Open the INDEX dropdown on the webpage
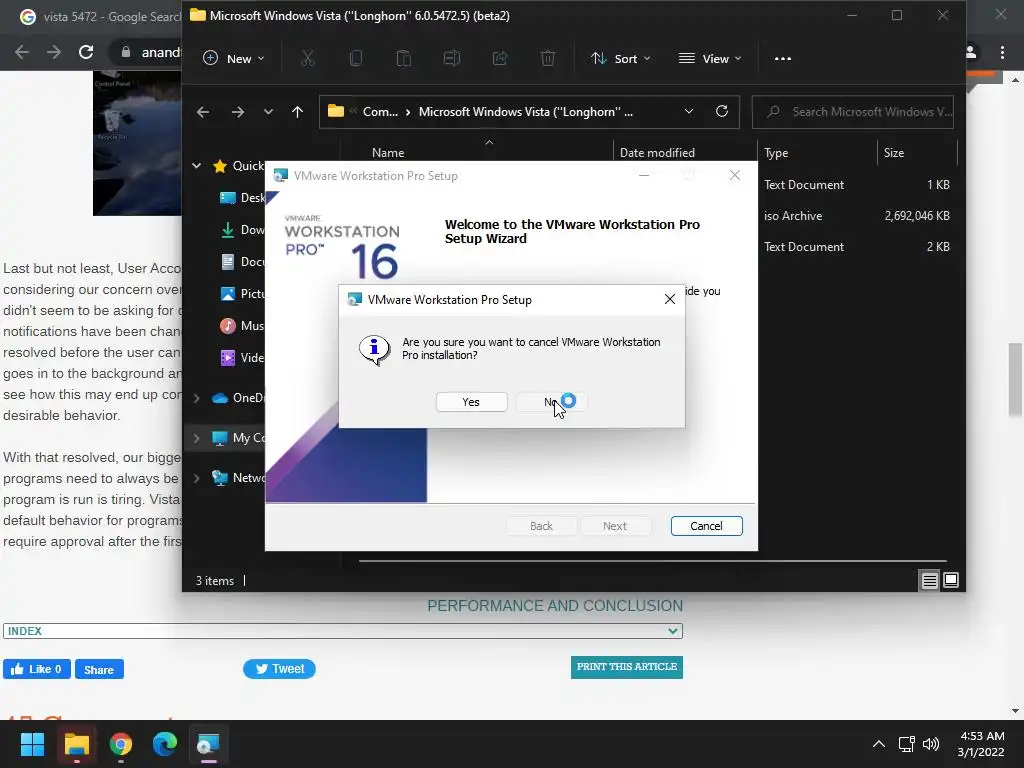Image resolution: width=1024 pixels, height=768 pixels. coord(343,631)
